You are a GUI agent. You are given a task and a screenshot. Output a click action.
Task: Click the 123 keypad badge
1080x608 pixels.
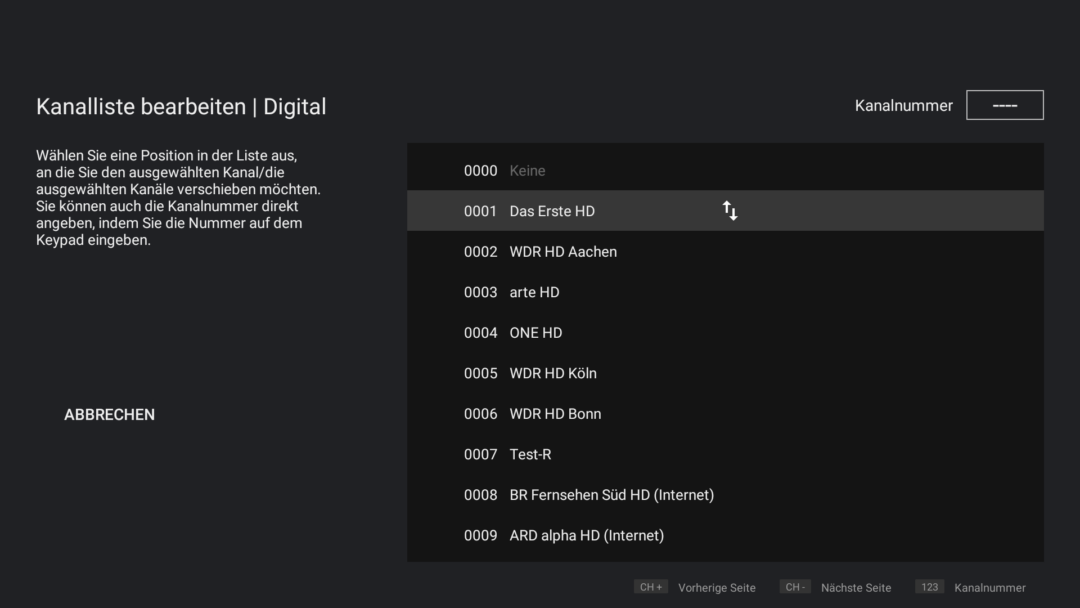click(929, 587)
